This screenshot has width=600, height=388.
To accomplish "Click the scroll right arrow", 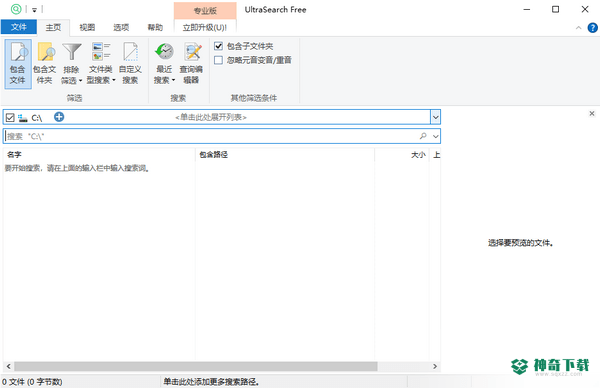I will click(435, 366).
